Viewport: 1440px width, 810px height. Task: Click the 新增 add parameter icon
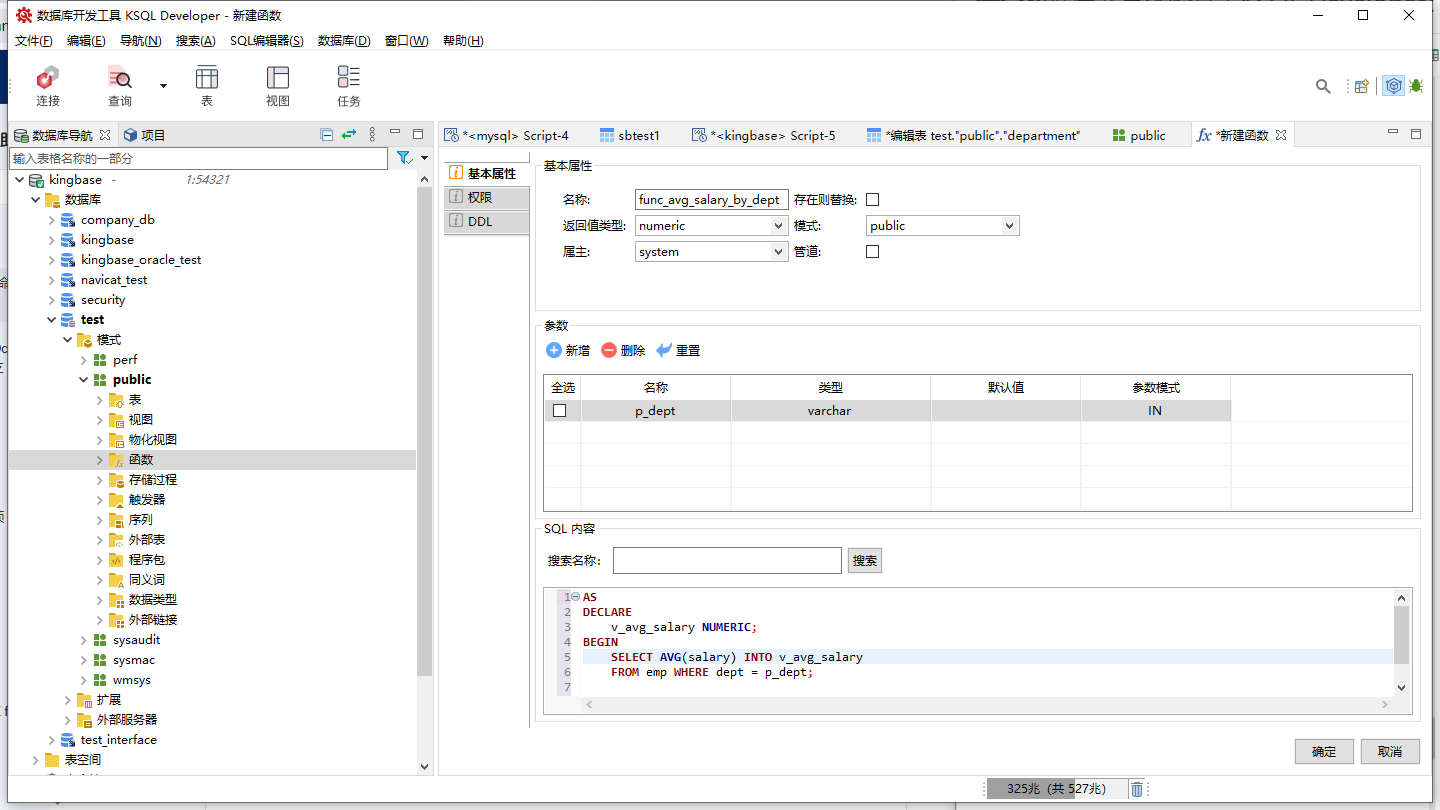(554, 350)
